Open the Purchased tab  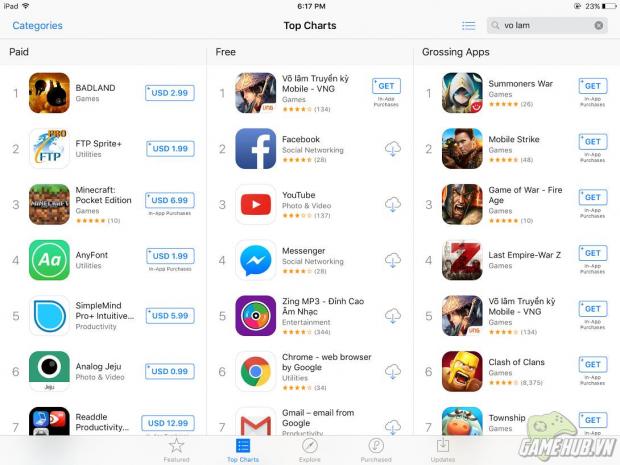(x=376, y=450)
